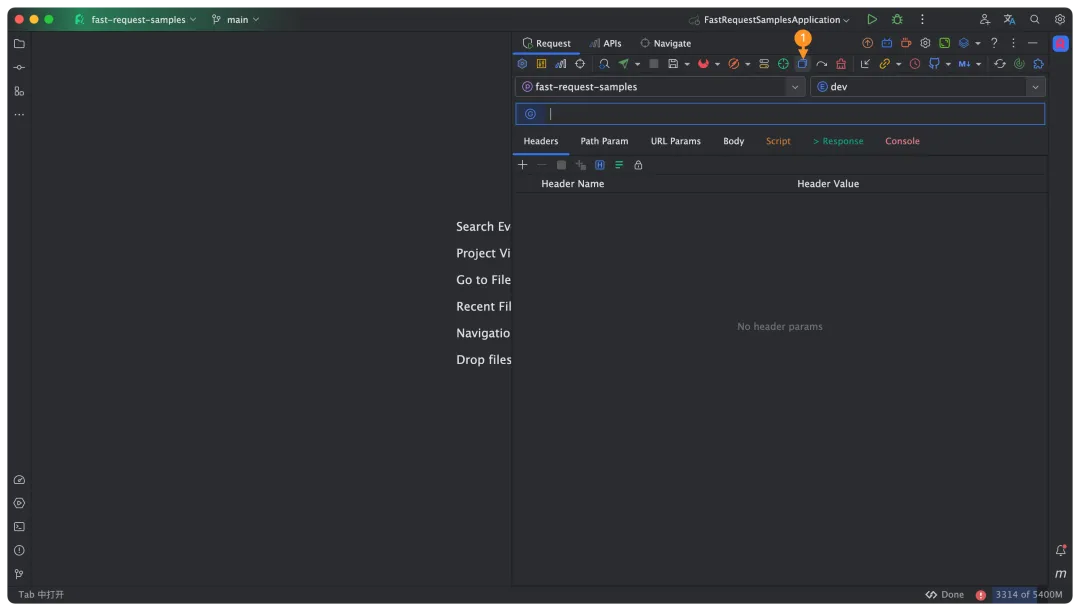Image resolution: width=1080 pixels, height=611 pixels.
Task: Click the red clock history icon
Action: [915, 64]
